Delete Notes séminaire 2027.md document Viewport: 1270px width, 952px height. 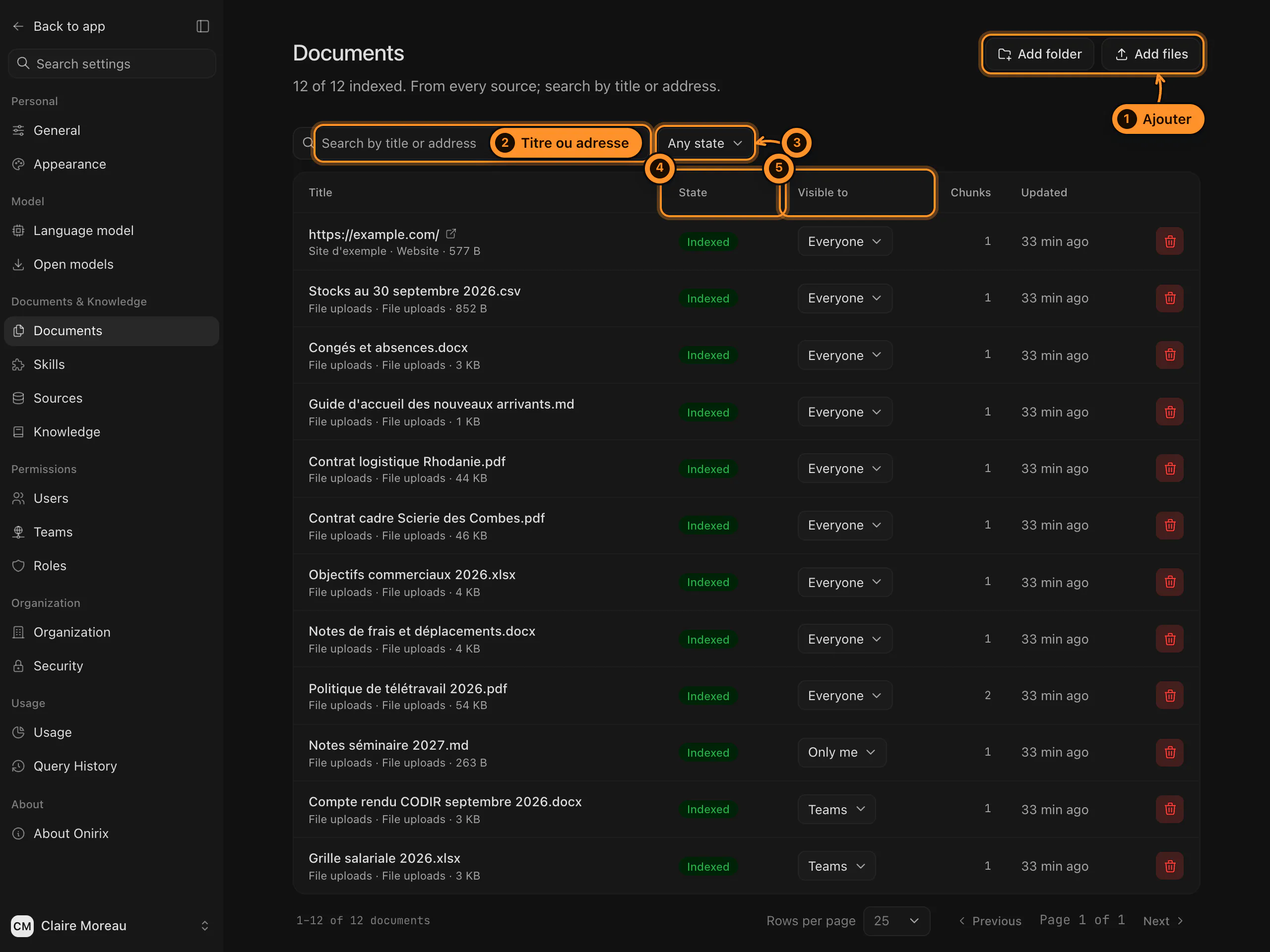pos(1169,752)
